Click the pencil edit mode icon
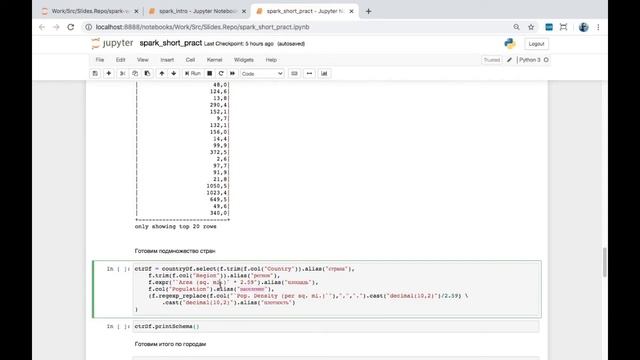The height and width of the screenshot is (360, 640). (x=509, y=60)
